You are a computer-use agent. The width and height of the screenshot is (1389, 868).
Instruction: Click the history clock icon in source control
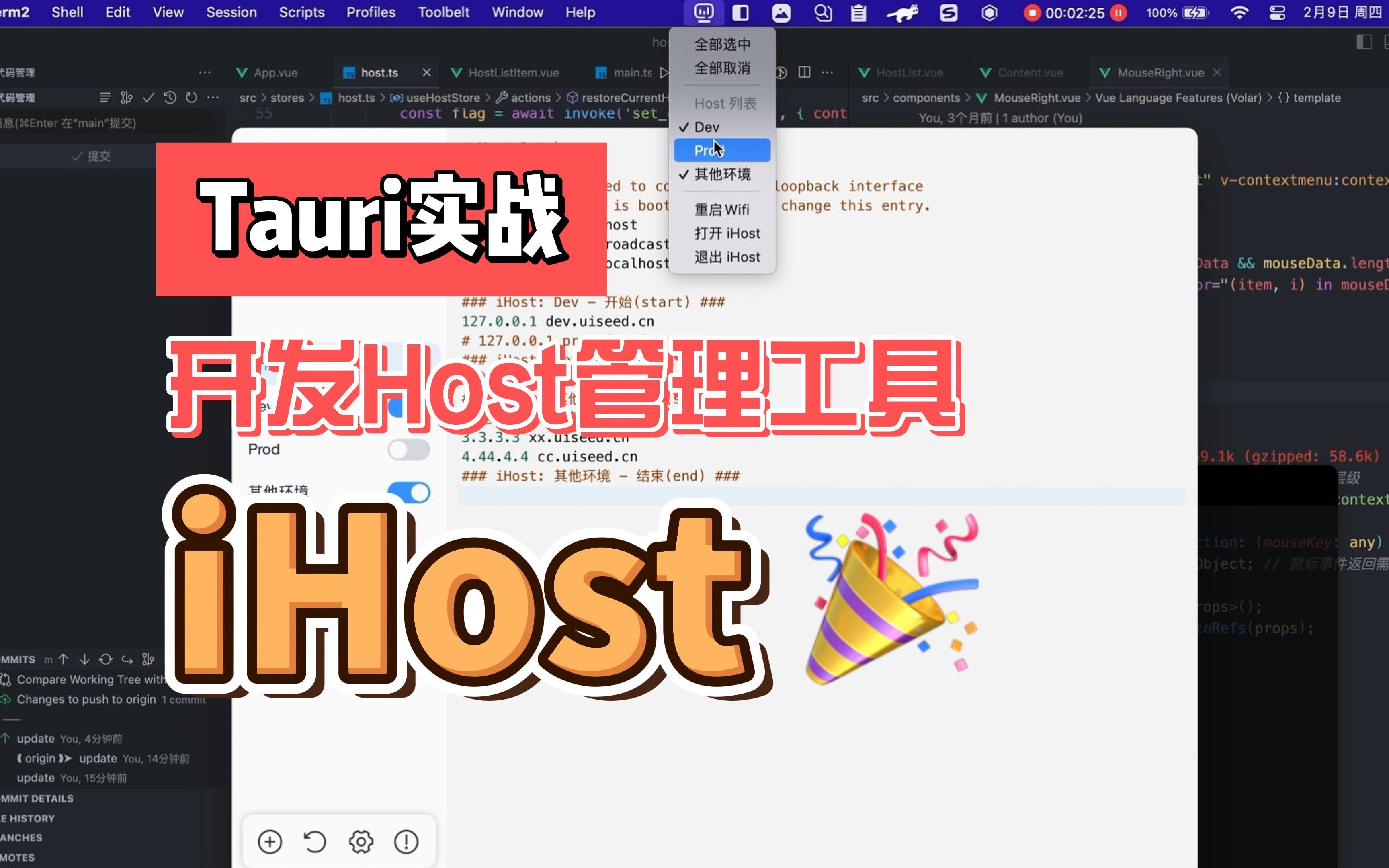click(170, 98)
